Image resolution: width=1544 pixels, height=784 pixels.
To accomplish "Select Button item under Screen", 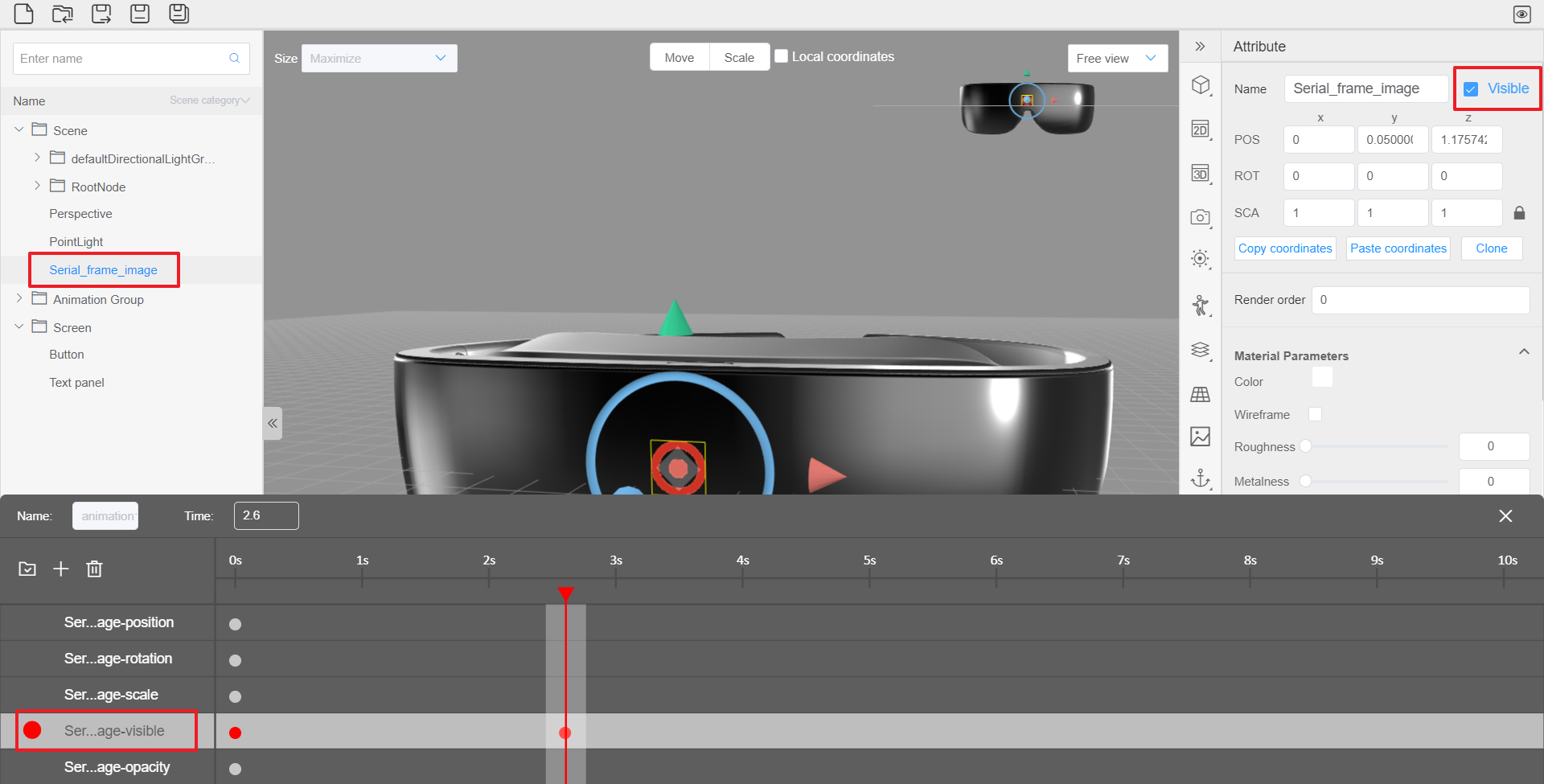I will 67,355.
